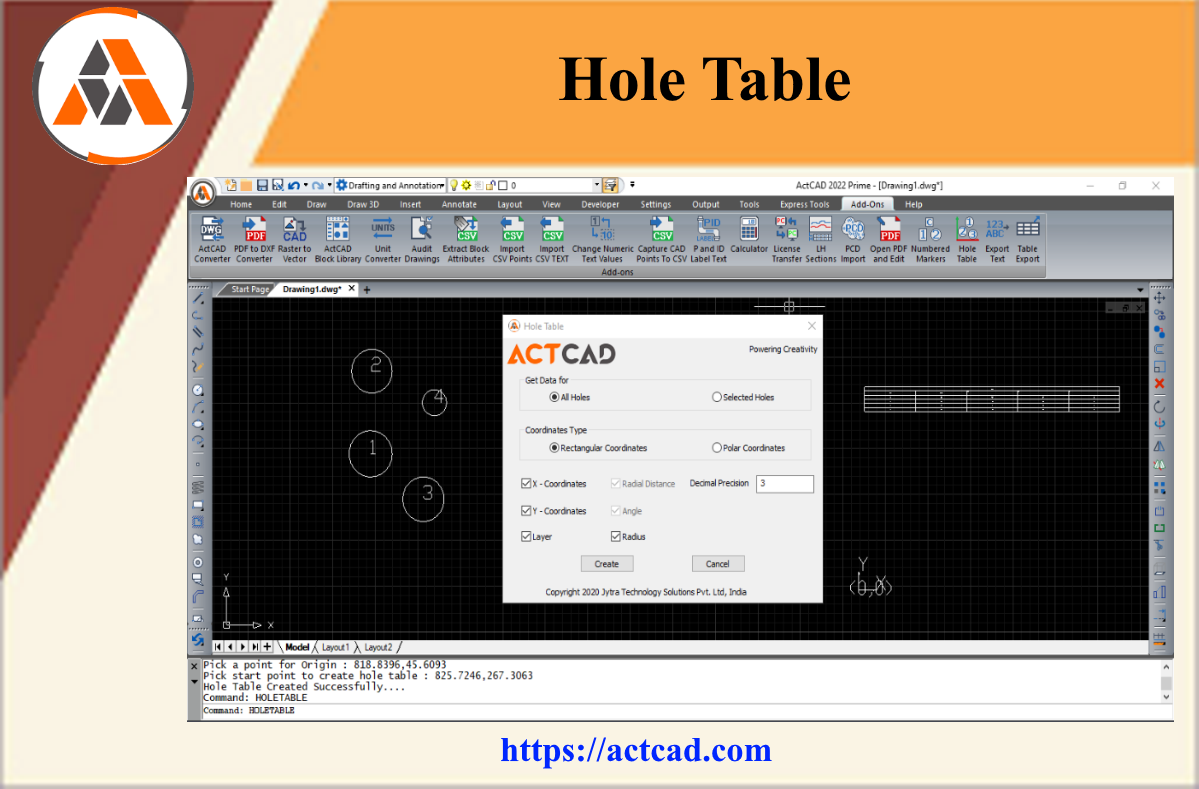
Task: Open the ActCAD Converter tool
Action: tap(212, 240)
